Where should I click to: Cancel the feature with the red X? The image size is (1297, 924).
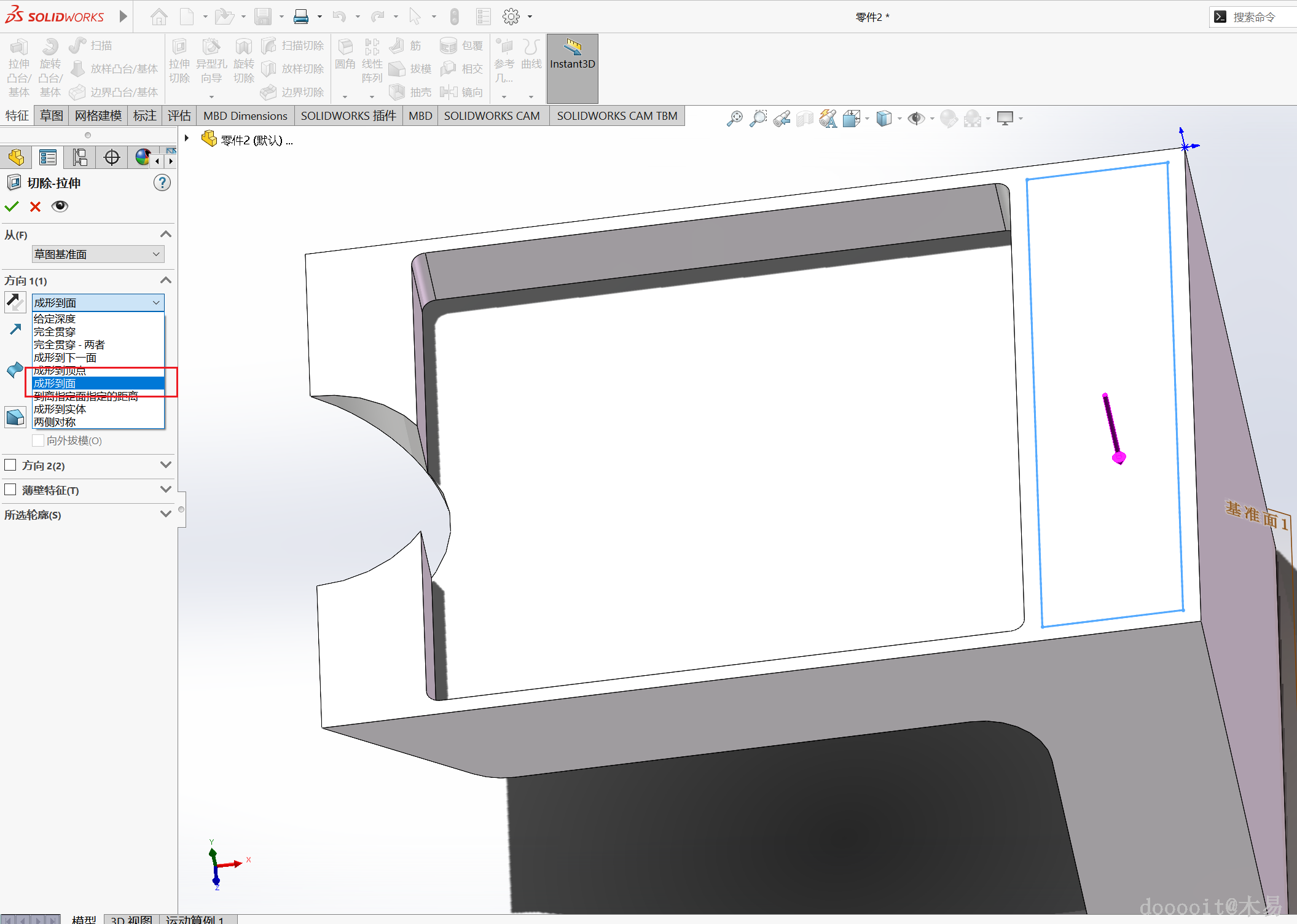click(35, 206)
